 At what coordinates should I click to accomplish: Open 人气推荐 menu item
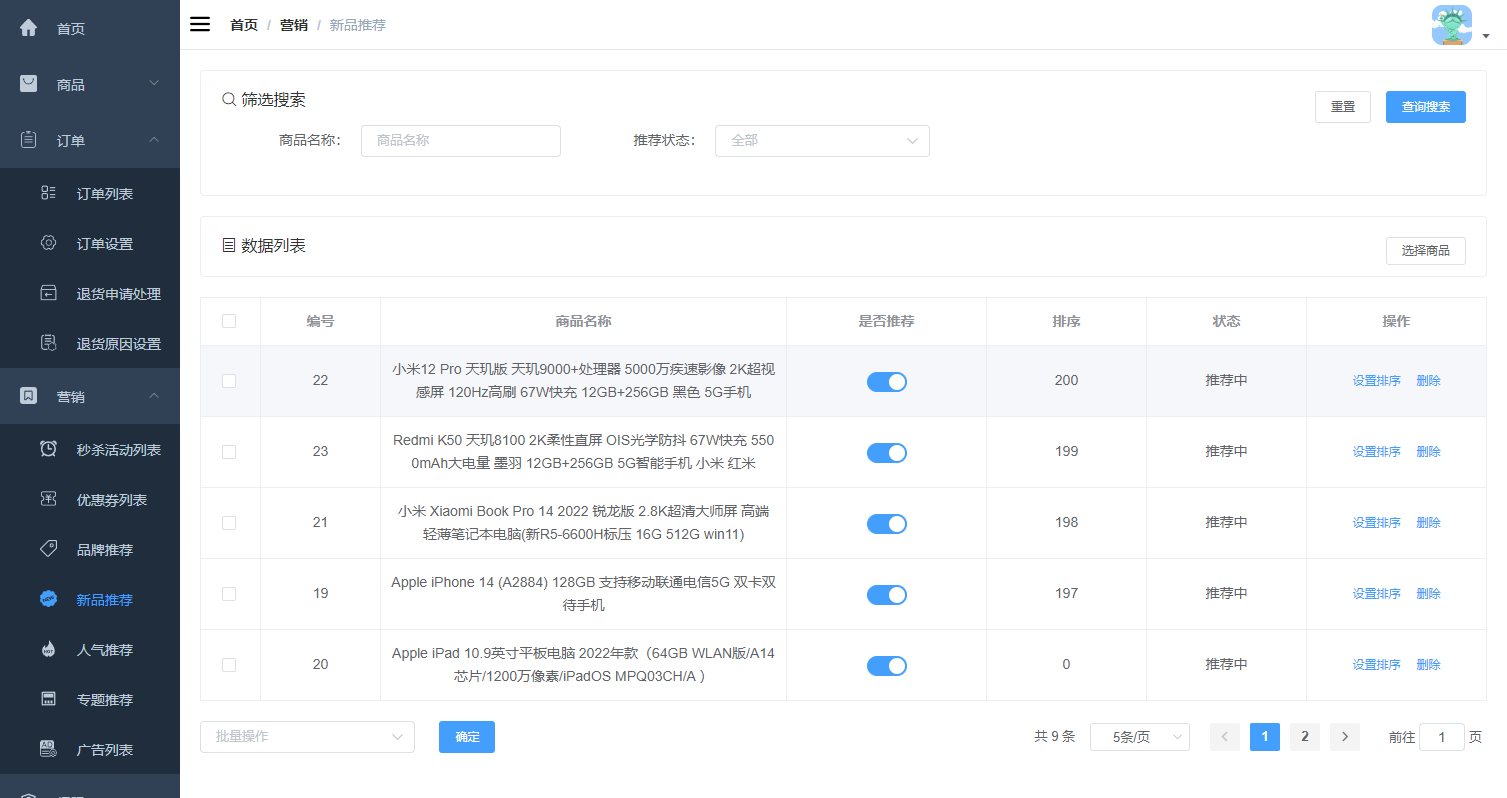click(x=90, y=649)
